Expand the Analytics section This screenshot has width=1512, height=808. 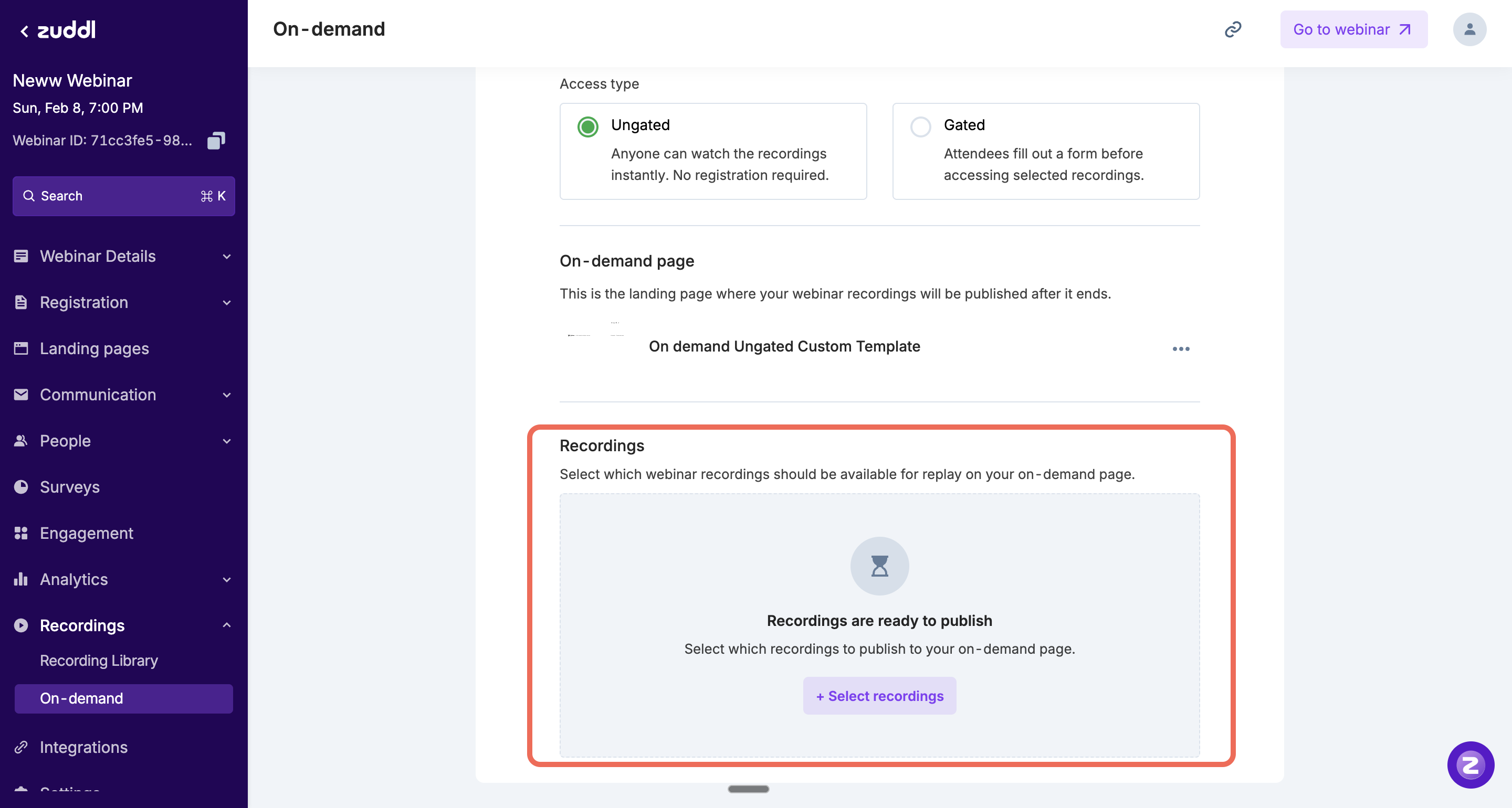(x=73, y=579)
